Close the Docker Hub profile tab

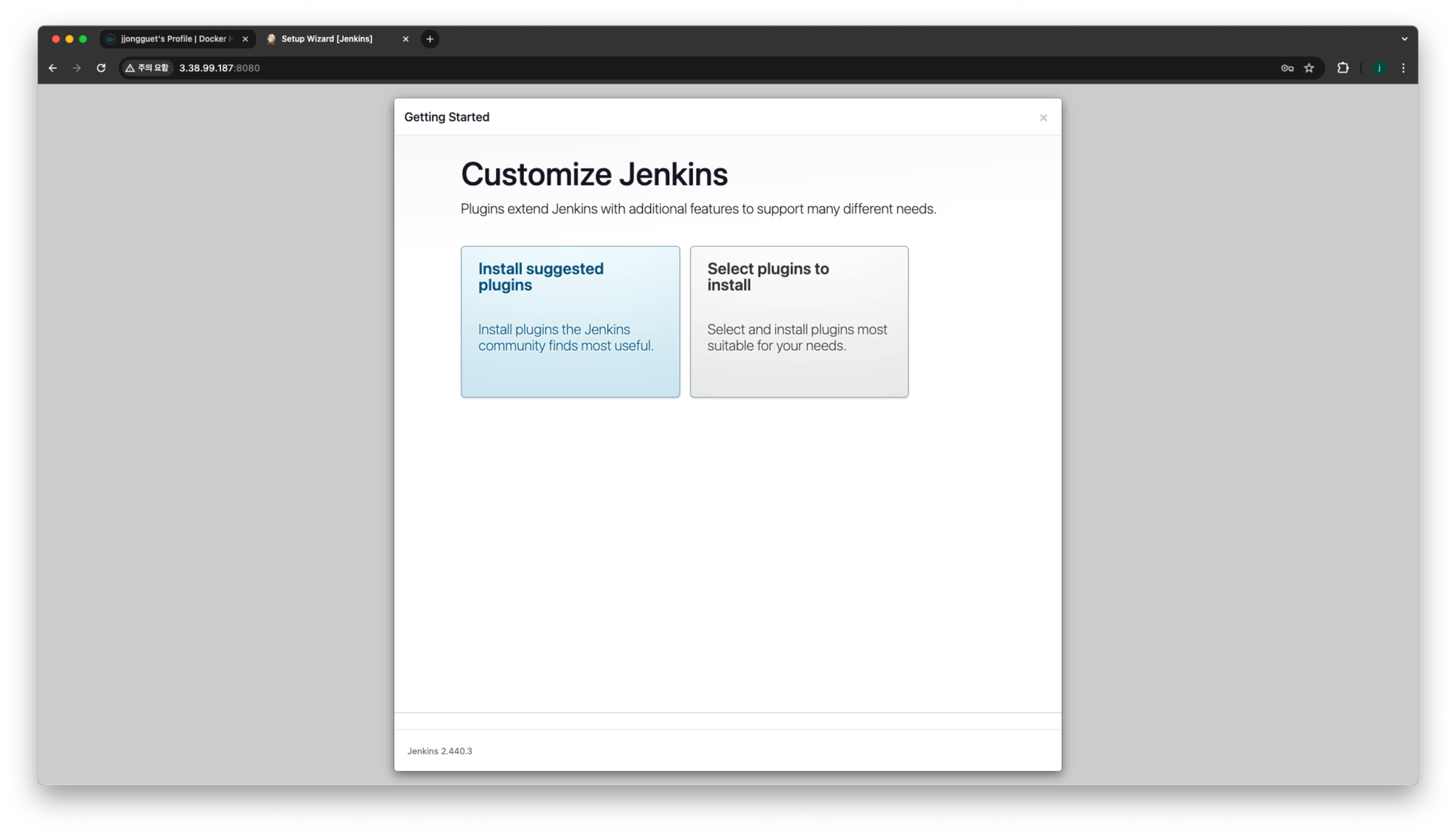[245, 39]
